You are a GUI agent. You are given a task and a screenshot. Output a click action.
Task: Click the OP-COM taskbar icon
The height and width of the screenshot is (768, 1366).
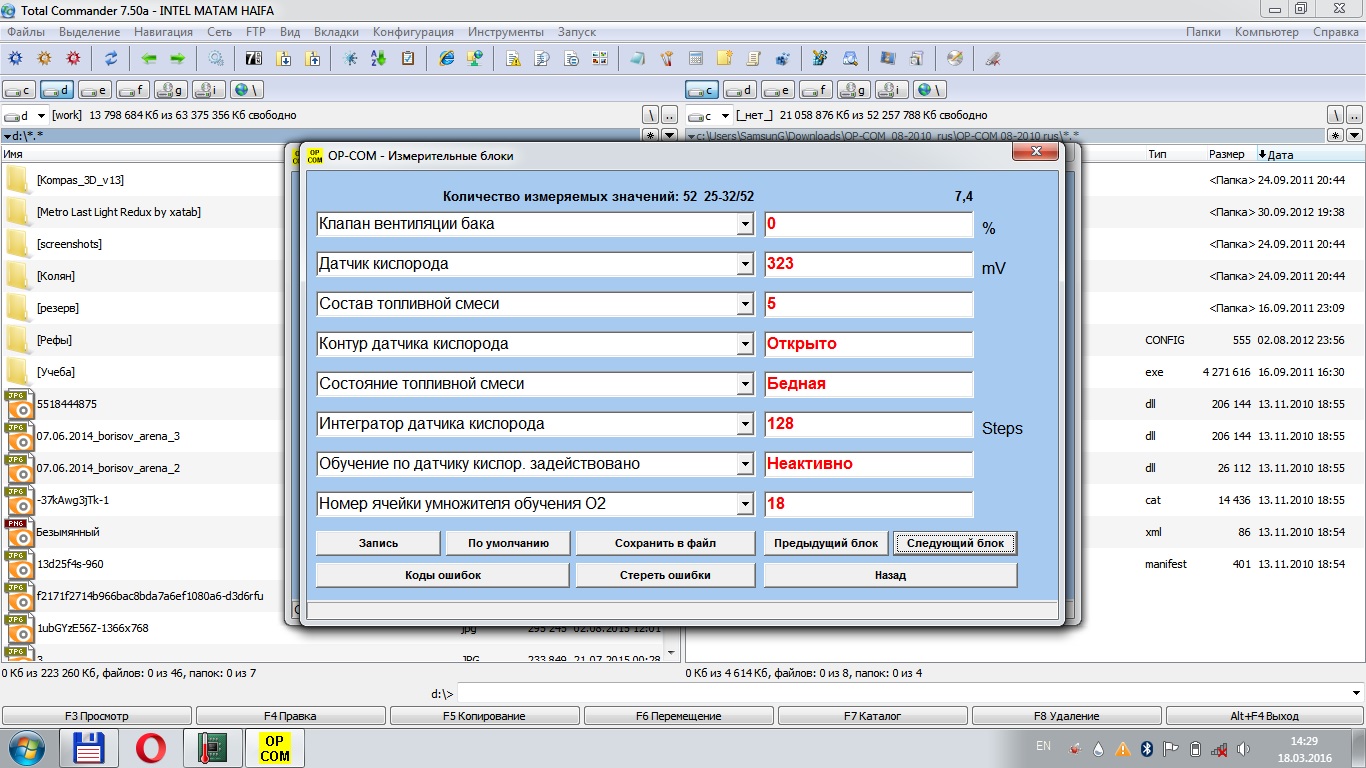[x=274, y=748]
